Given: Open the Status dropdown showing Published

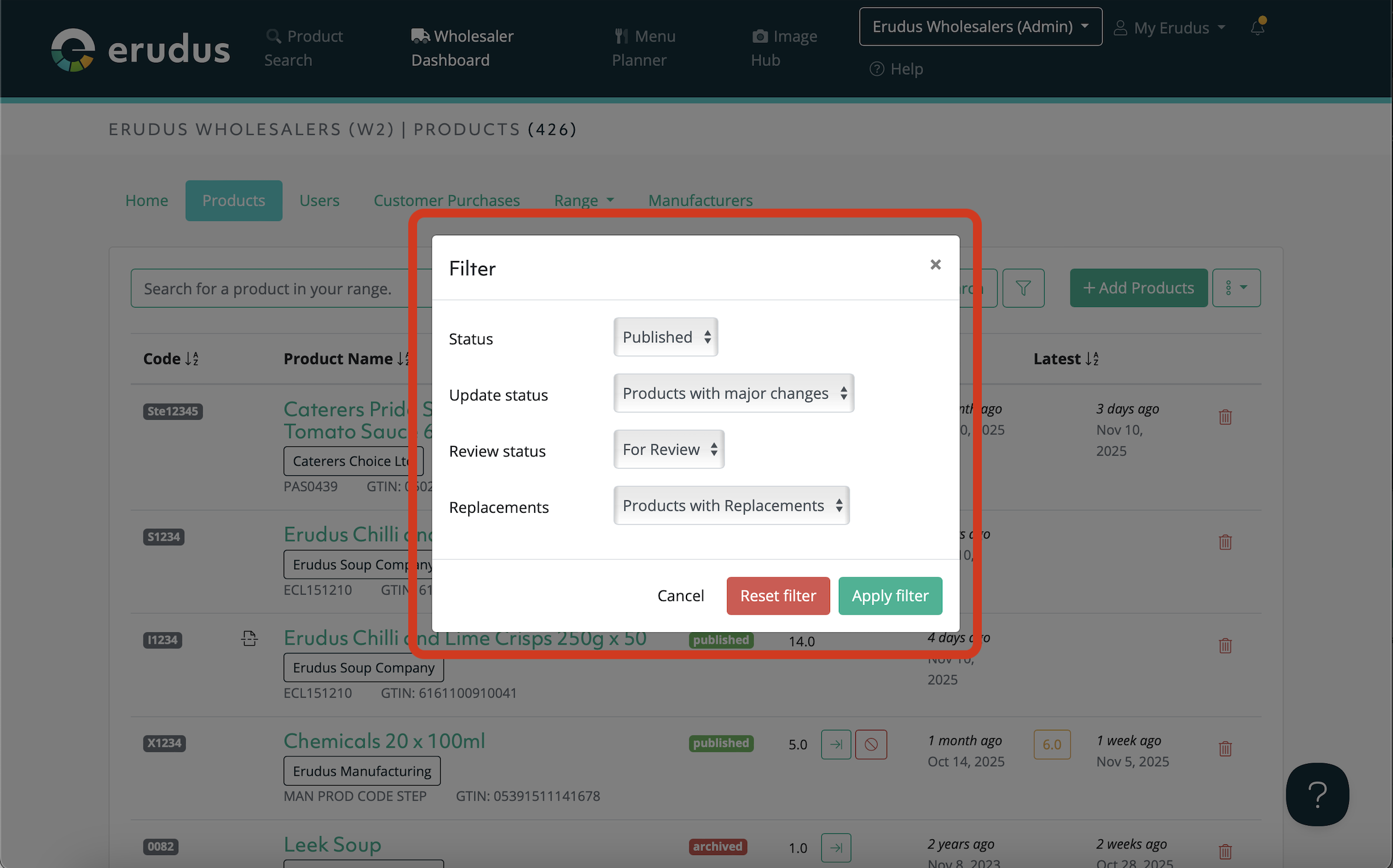Looking at the screenshot, I should tap(665, 337).
